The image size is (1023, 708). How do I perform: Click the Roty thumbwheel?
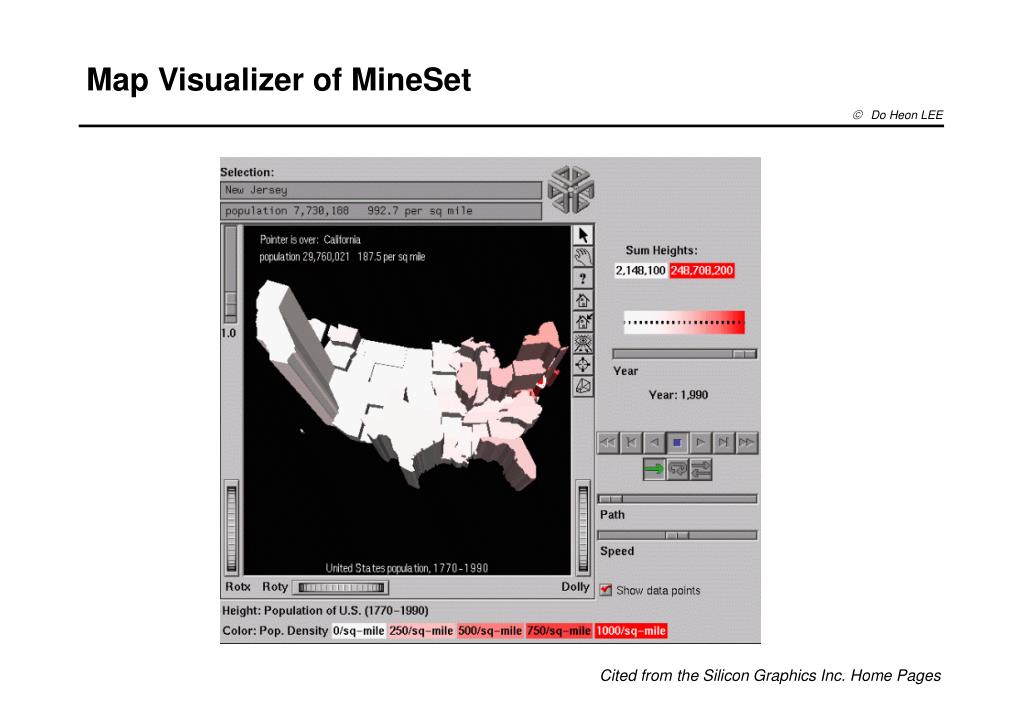pos(340,587)
